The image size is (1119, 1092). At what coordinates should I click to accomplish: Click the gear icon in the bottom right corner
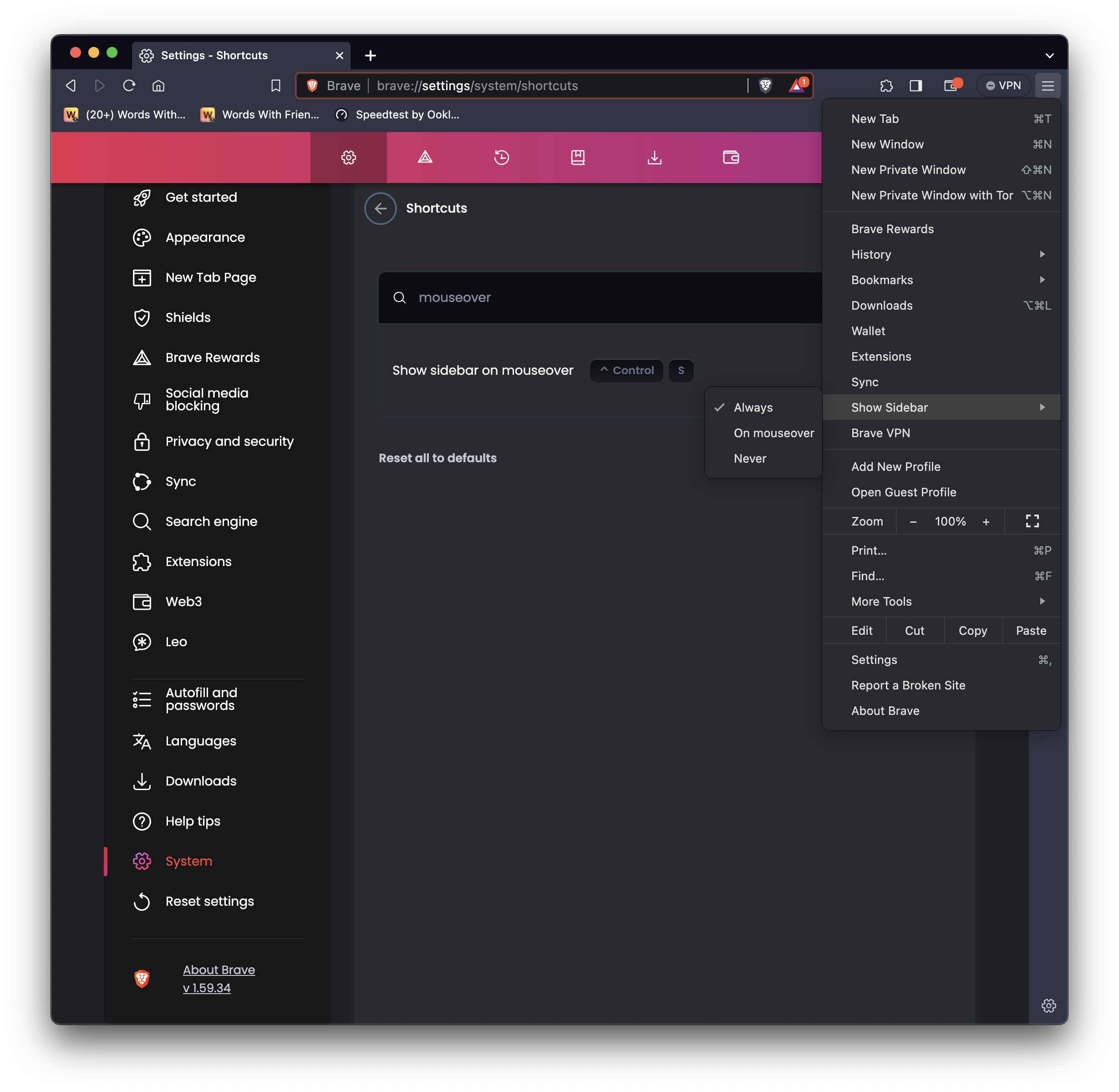[x=1048, y=1005]
